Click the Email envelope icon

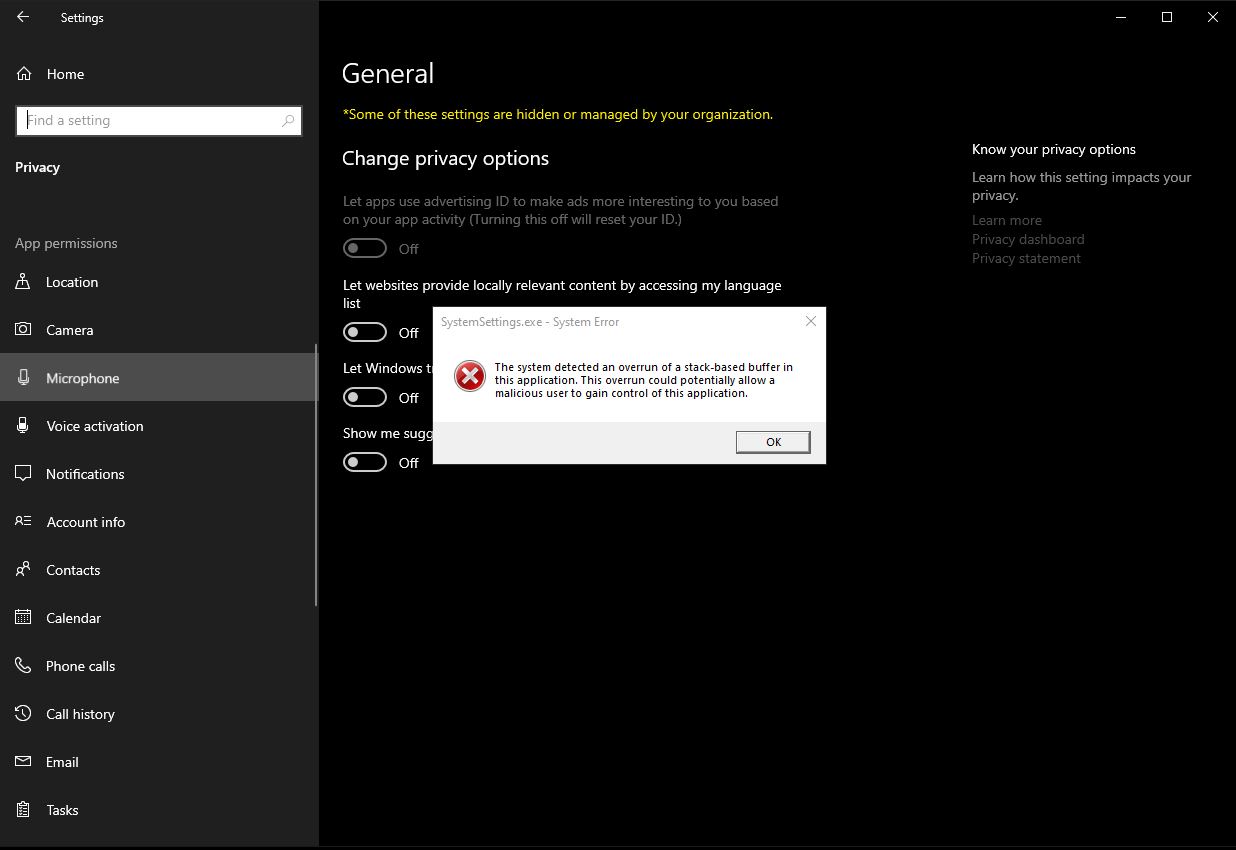click(23, 762)
